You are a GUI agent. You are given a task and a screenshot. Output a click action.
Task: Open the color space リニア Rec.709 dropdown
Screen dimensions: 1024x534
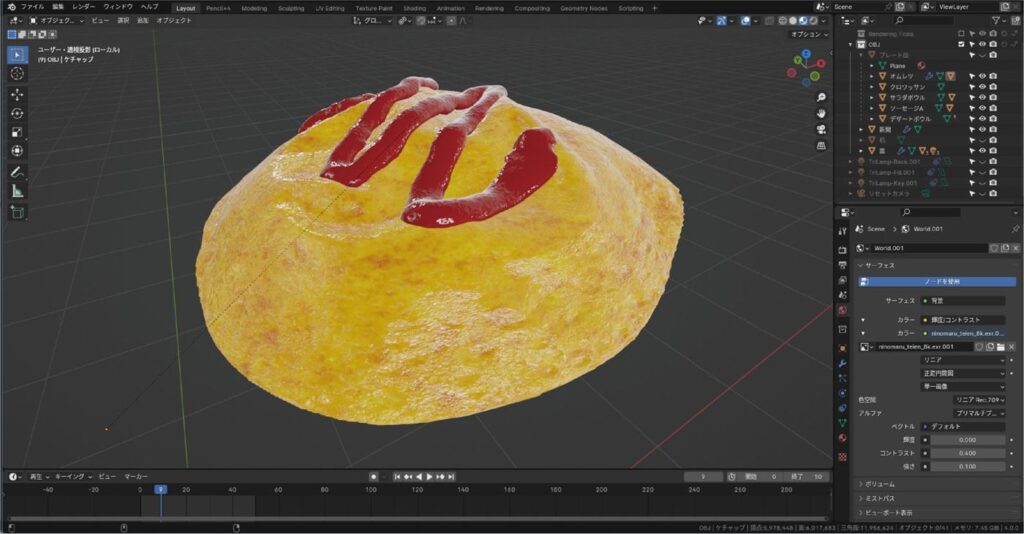[x=980, y=400]
